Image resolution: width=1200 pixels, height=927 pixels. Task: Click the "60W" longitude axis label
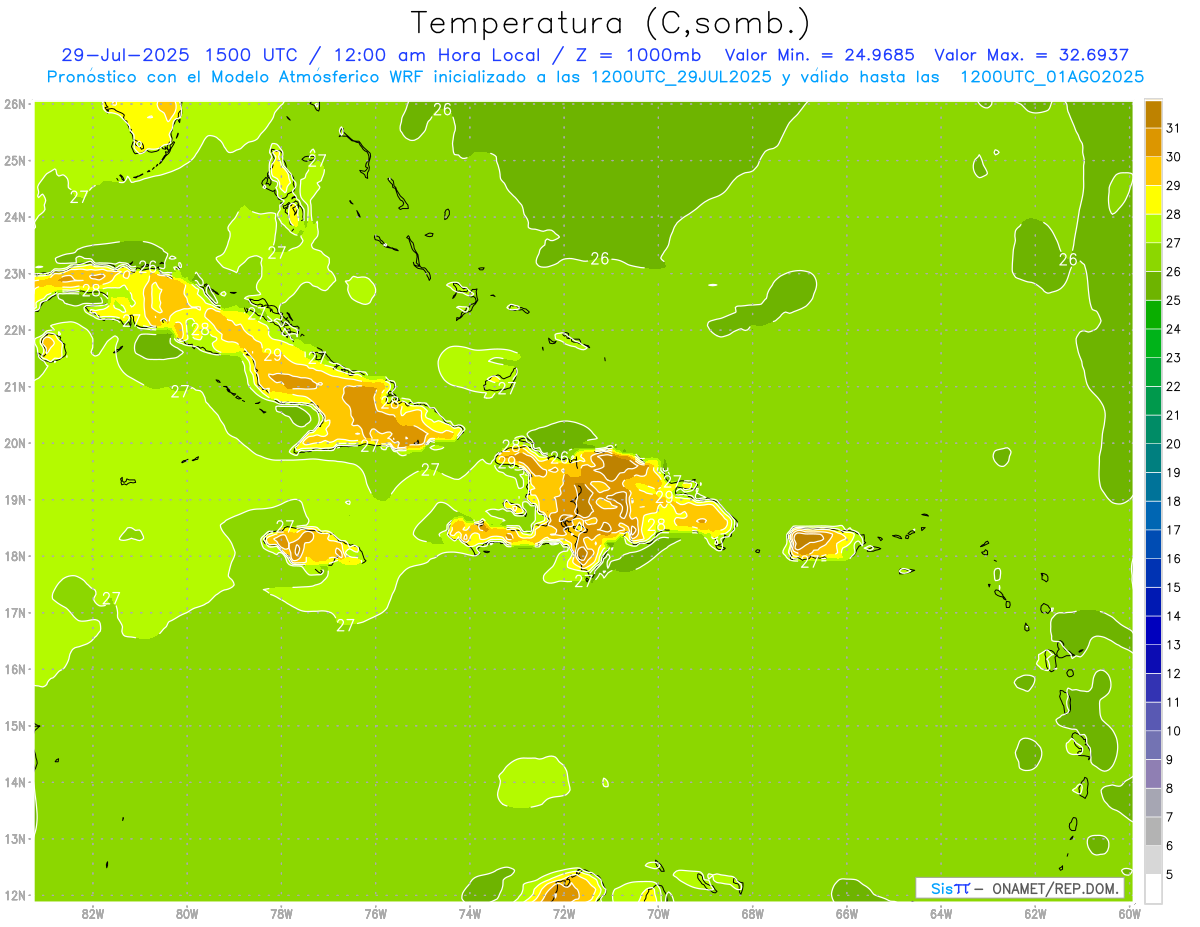coord(1130,913)
